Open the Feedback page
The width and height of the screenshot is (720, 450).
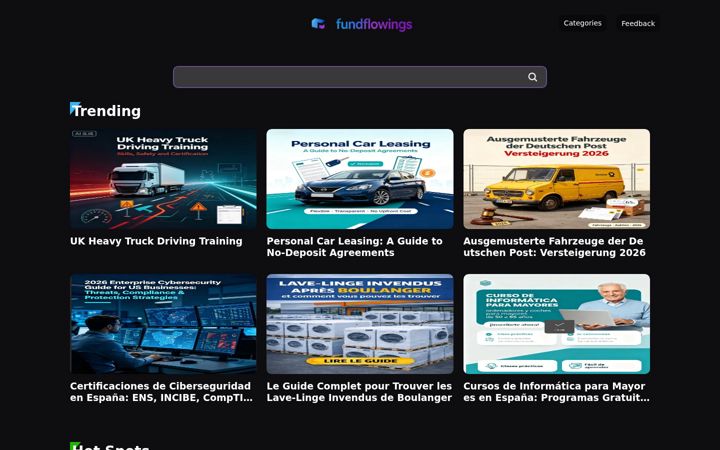[638, 23]
